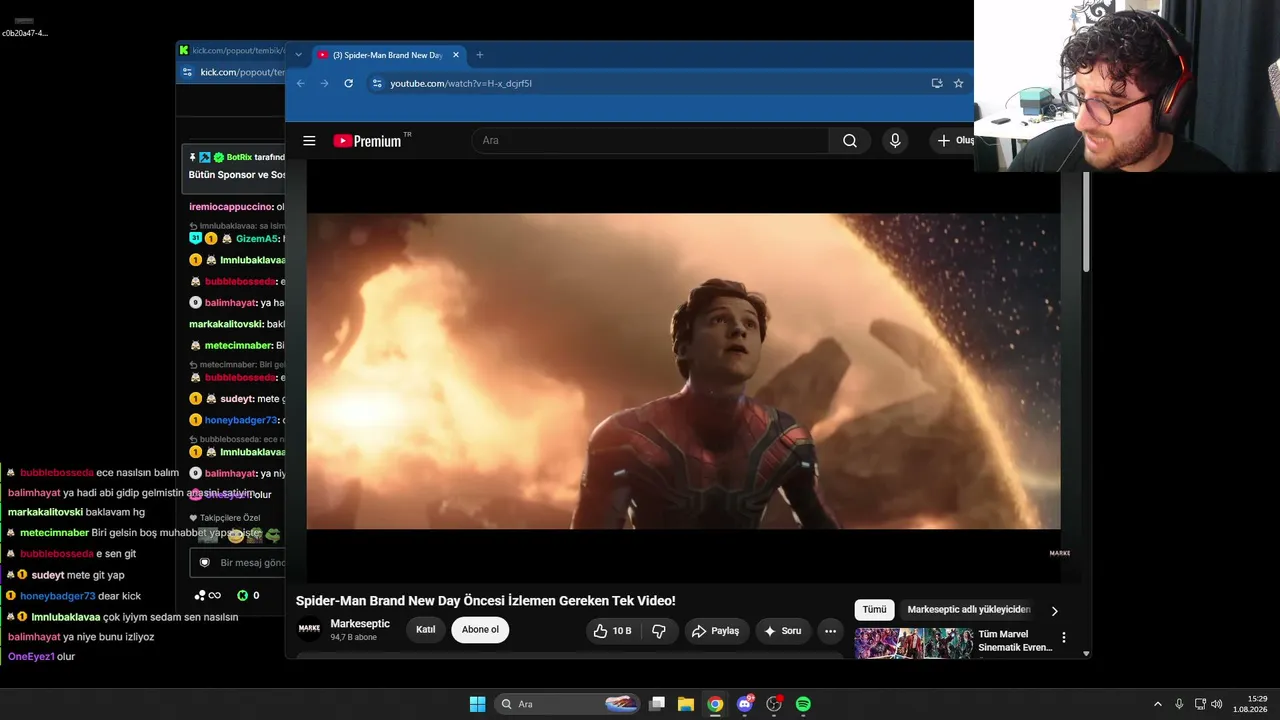The height and width of the screenshot is (720, 1280).
Task: Switch to Chrome on the taskbar
Action: coord(715,704)
